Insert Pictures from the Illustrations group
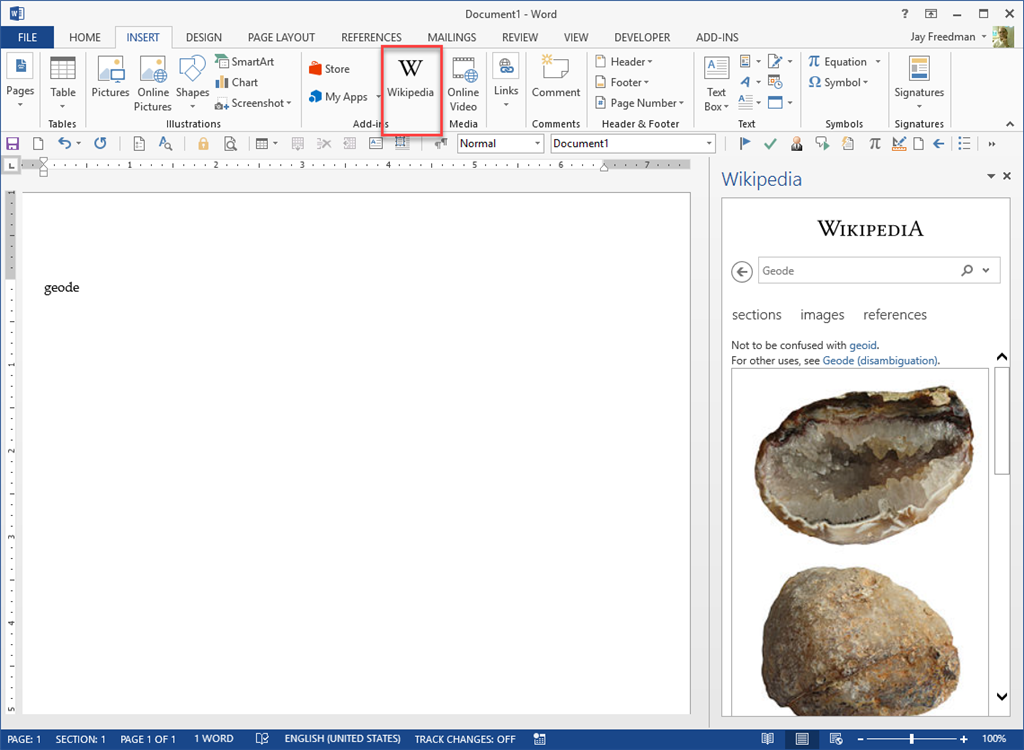Screen dimensions: 1024x750 tap(110, 77)
